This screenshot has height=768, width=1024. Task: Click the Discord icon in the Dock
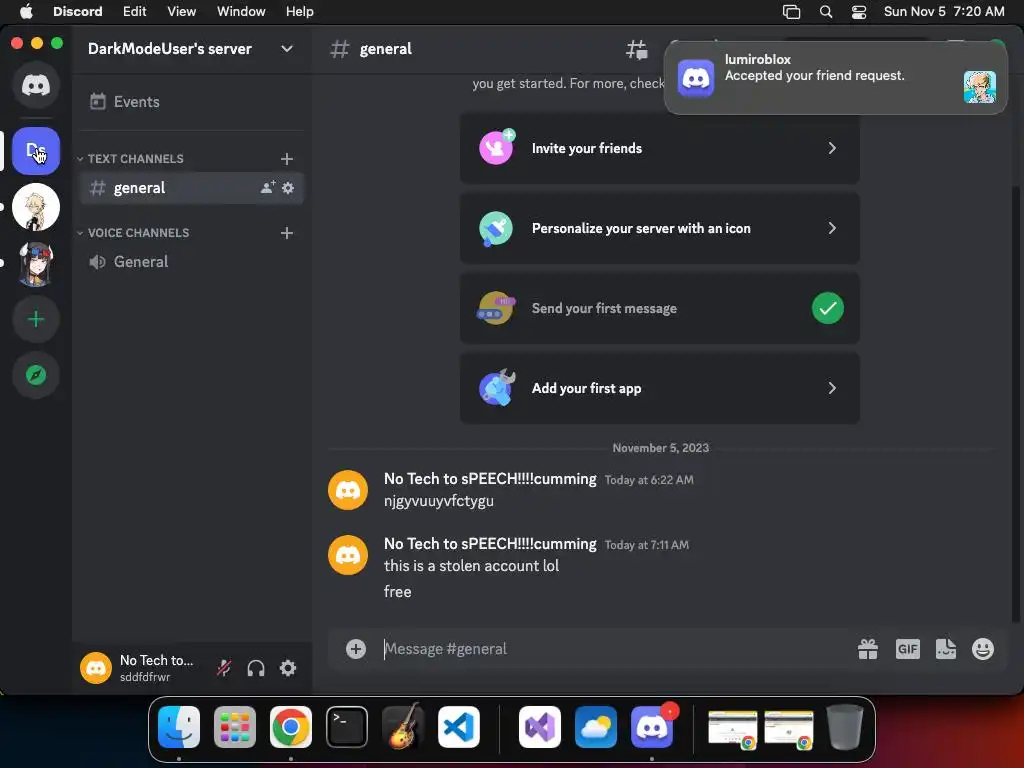[x=652, y=727]
